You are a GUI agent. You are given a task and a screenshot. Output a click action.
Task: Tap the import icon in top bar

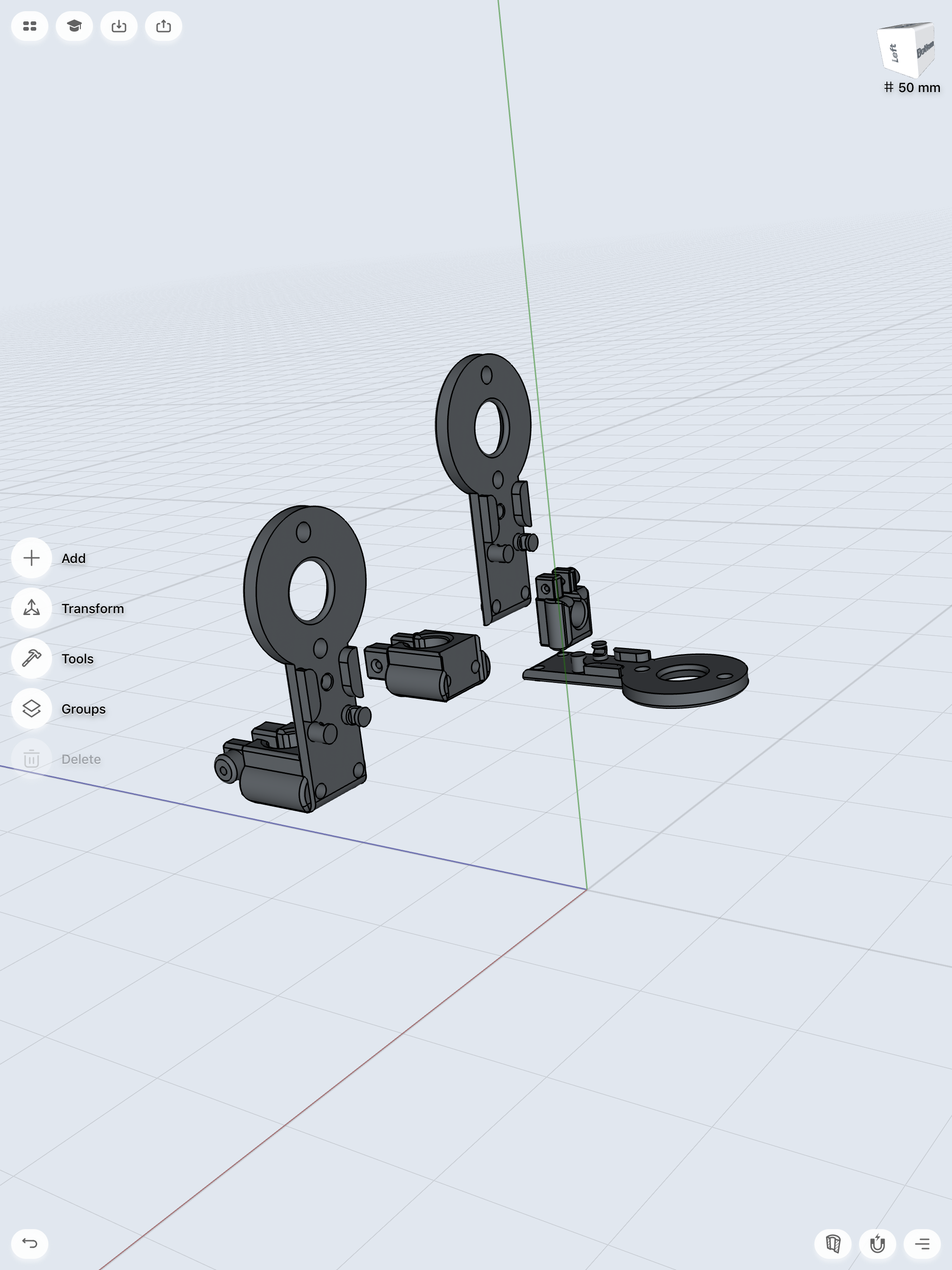[x=119, y=26]
